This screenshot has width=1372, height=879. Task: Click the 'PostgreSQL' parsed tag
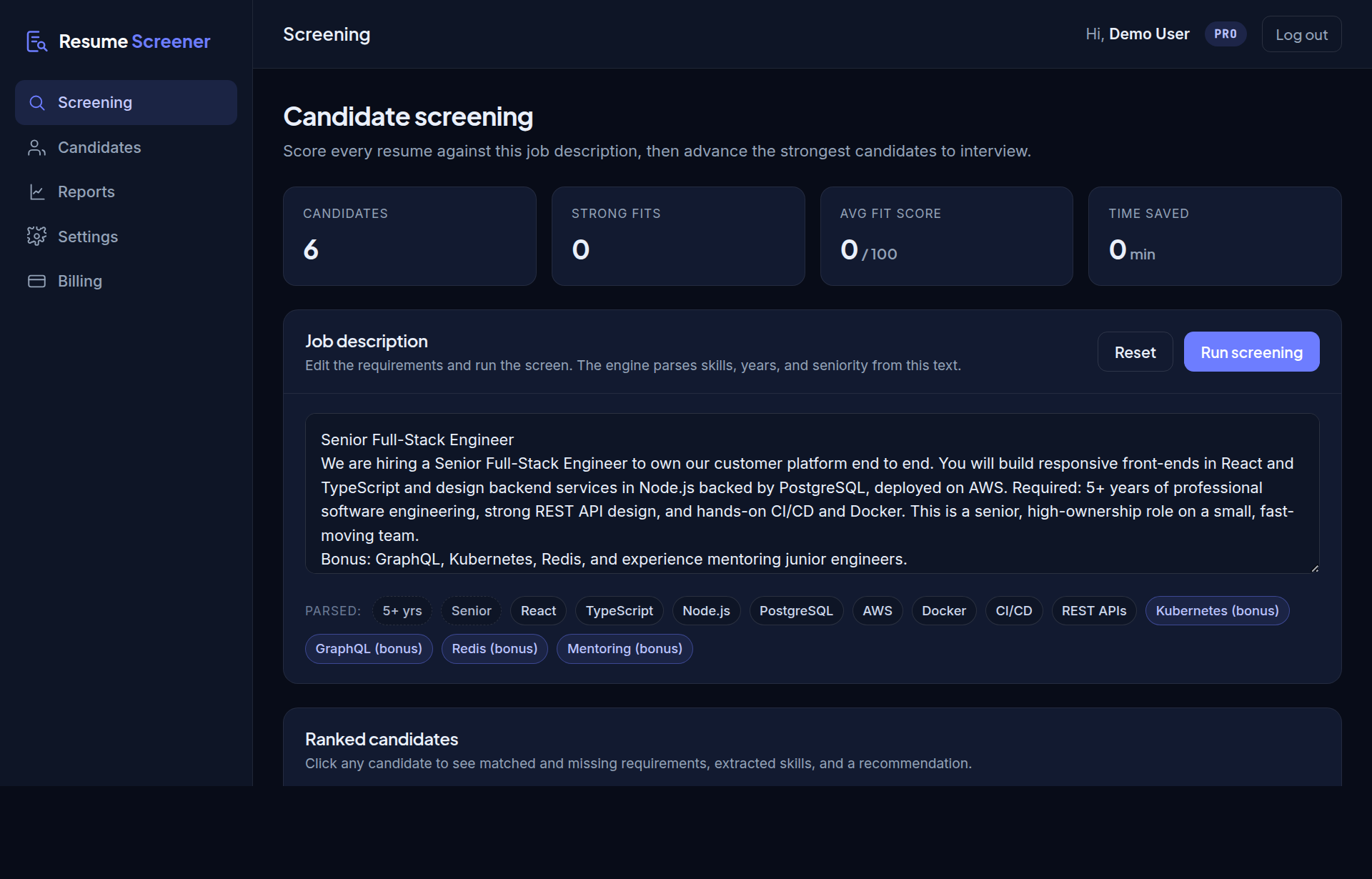coord(796,611)
